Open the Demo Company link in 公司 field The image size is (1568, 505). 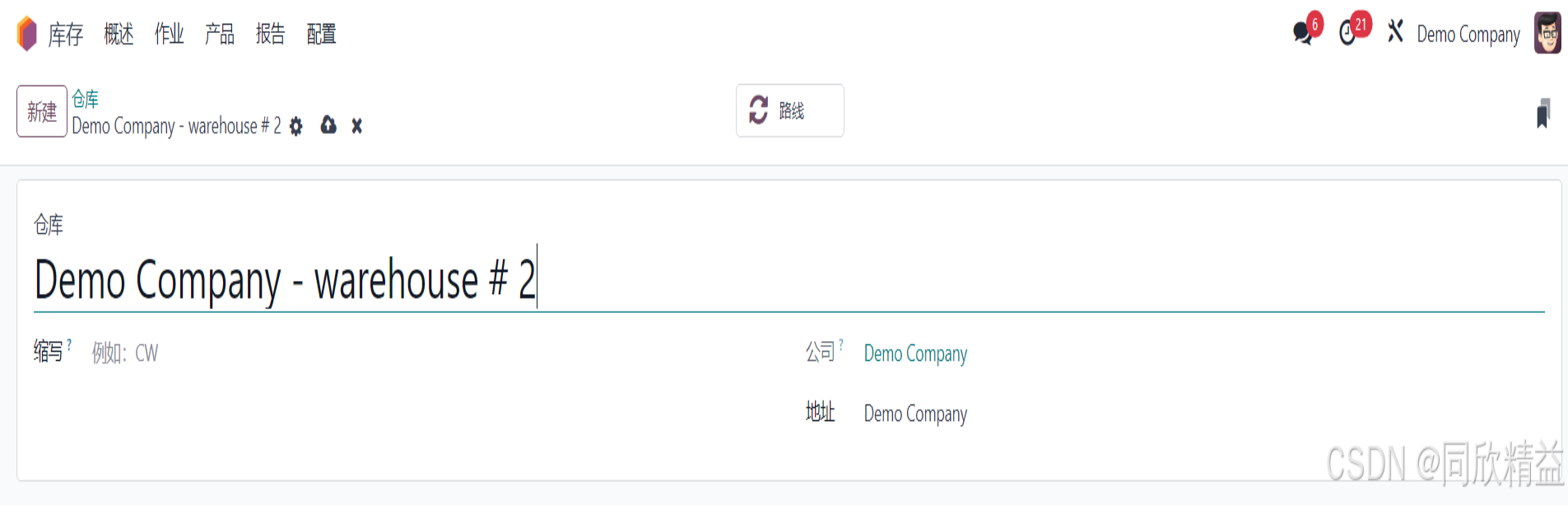[x=915, y=353]
